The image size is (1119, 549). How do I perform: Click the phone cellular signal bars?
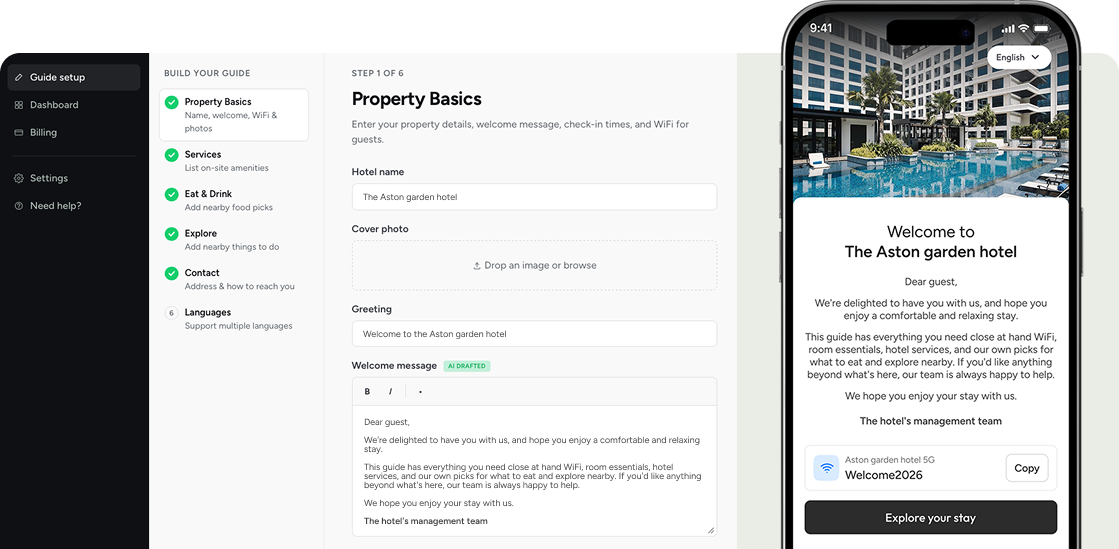tap(1008, 29)
